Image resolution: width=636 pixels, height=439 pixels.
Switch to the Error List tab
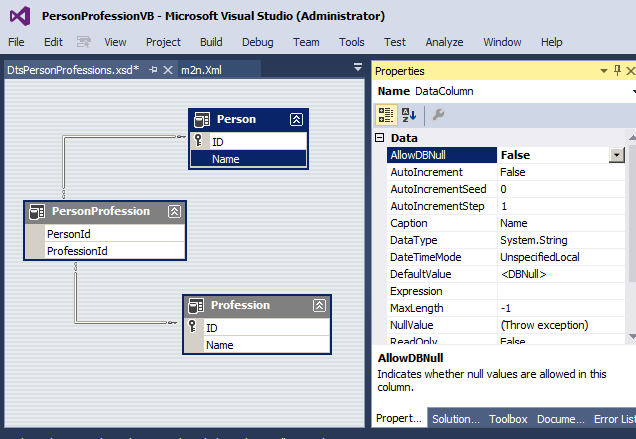point(614,419)
